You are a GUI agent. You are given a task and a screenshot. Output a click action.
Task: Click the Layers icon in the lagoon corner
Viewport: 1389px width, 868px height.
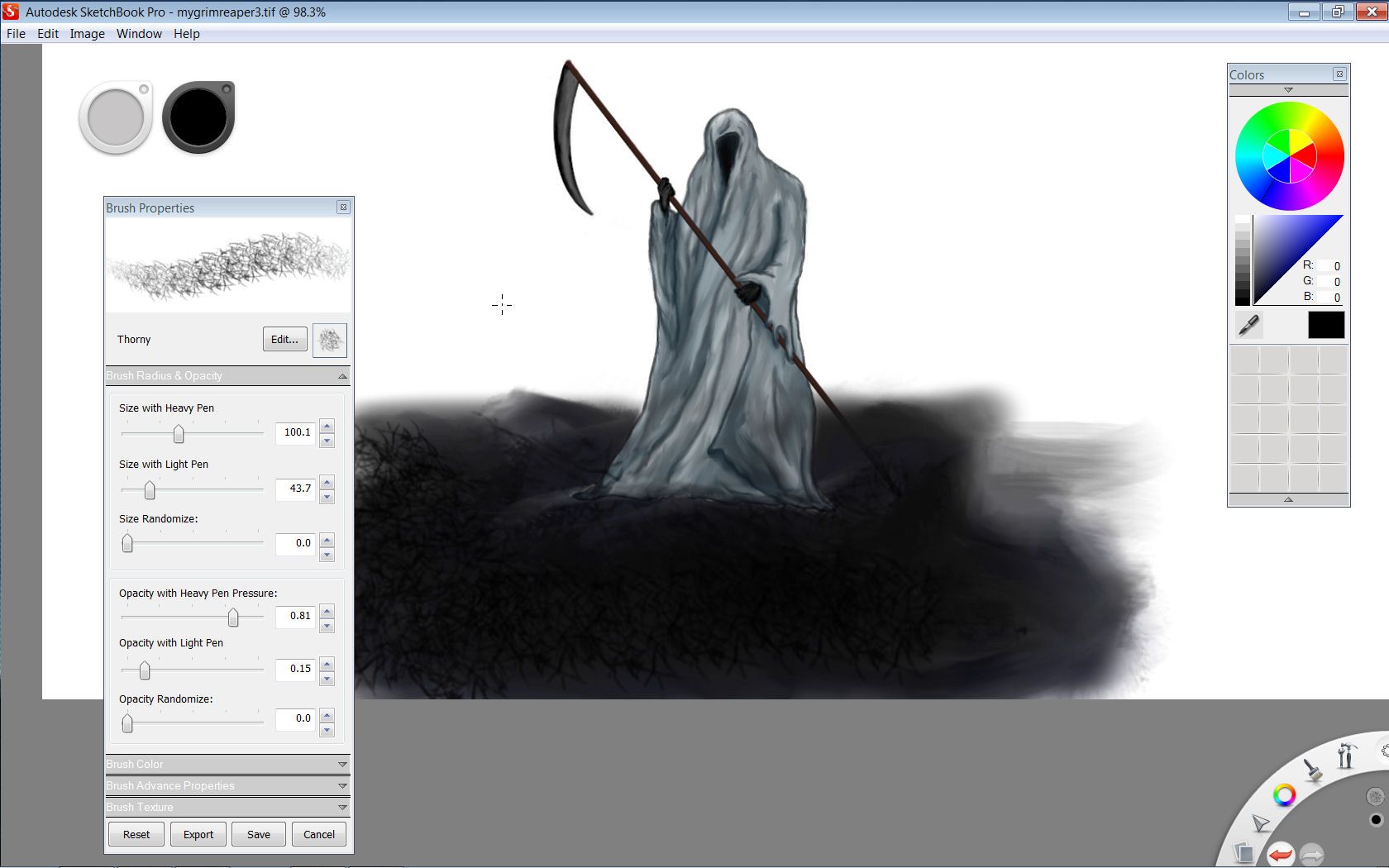[x=1244, y=853]
